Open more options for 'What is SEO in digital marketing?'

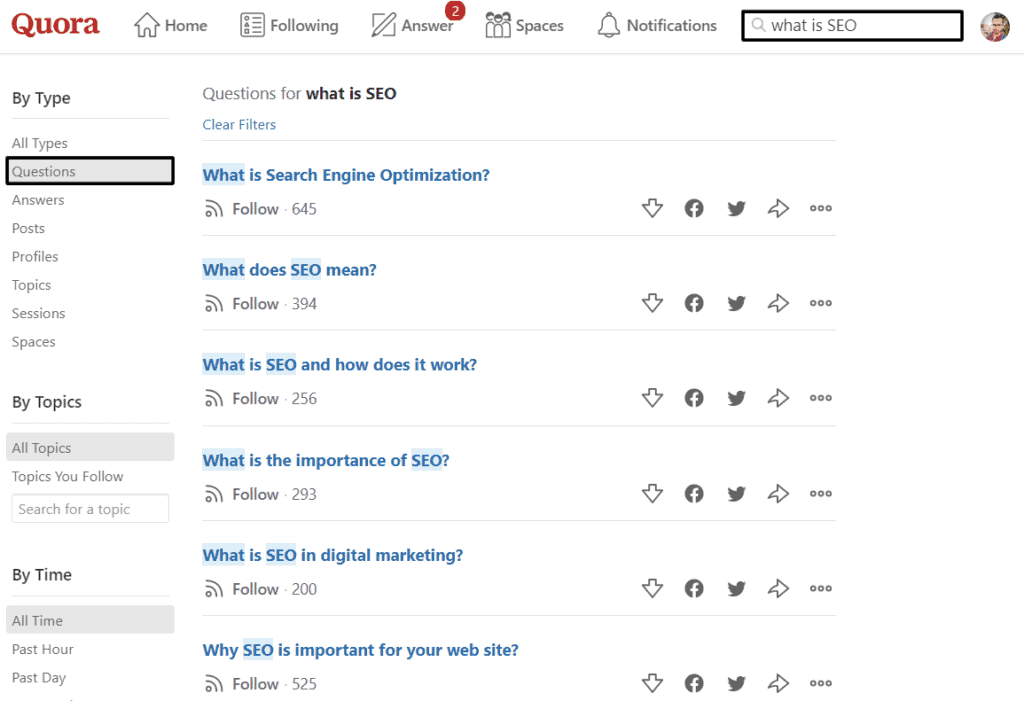[x=821, y=589]
